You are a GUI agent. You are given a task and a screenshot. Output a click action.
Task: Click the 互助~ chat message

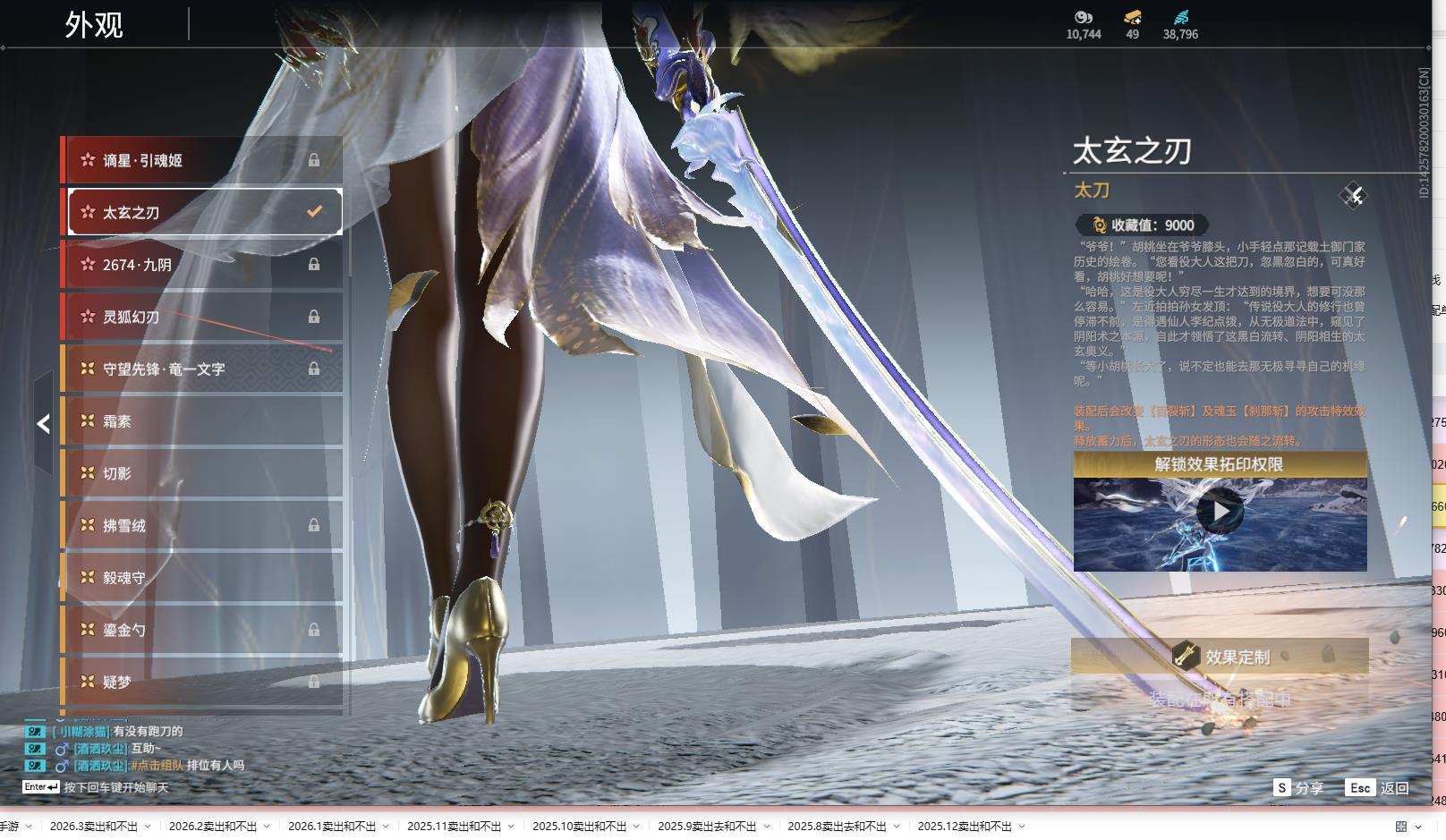146,748
